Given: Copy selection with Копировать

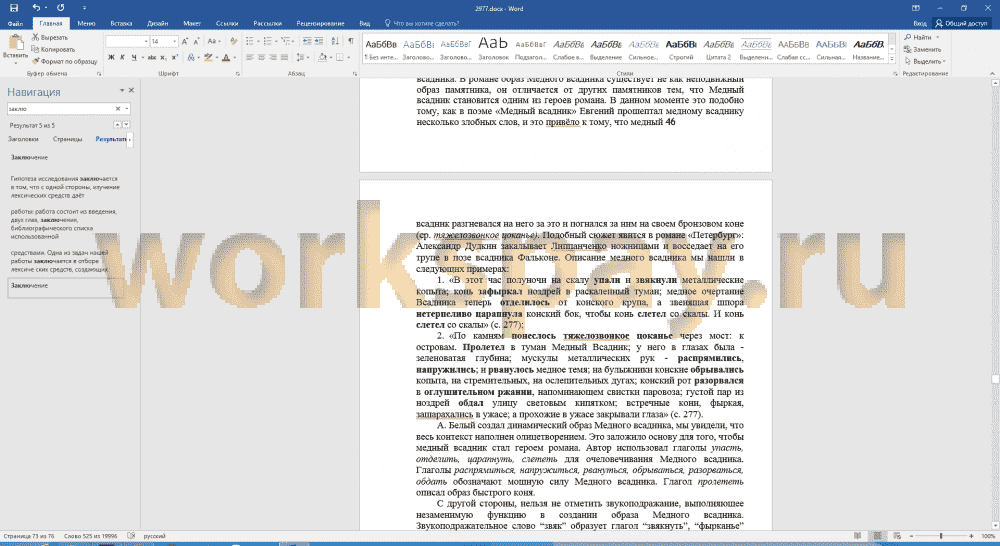Looking at the screenshot, I should (x=53, y=49).
